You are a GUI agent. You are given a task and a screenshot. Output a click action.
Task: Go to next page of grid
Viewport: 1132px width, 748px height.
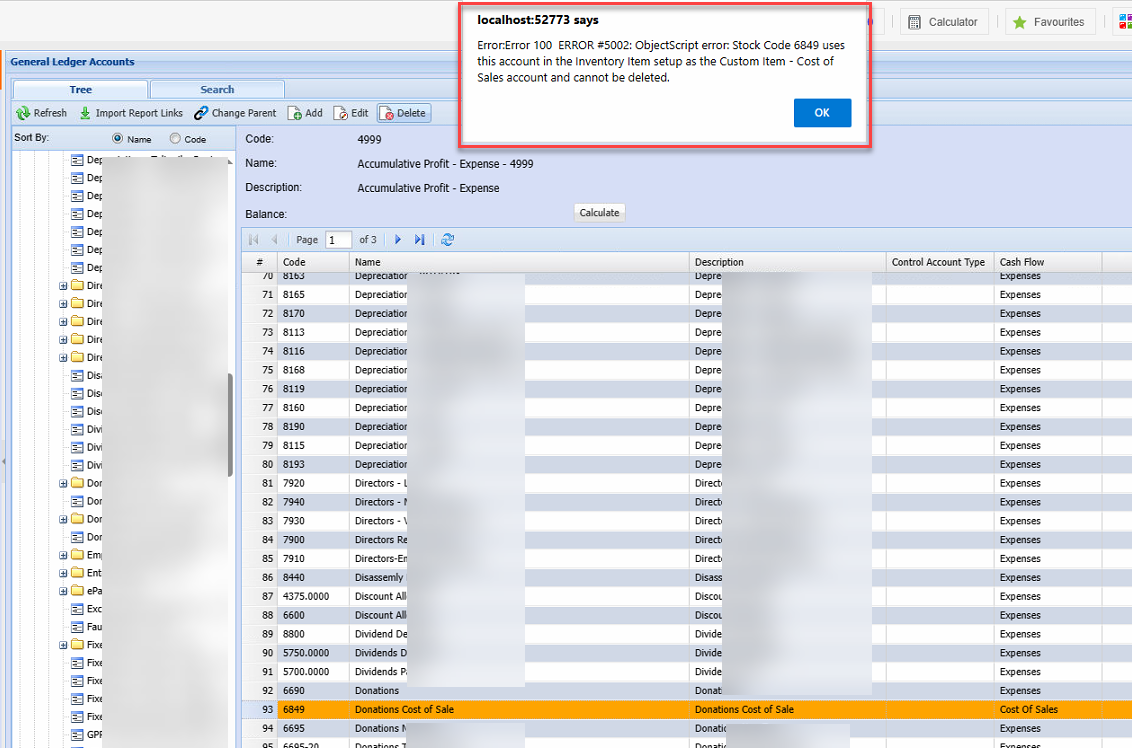tap(398, 240)
